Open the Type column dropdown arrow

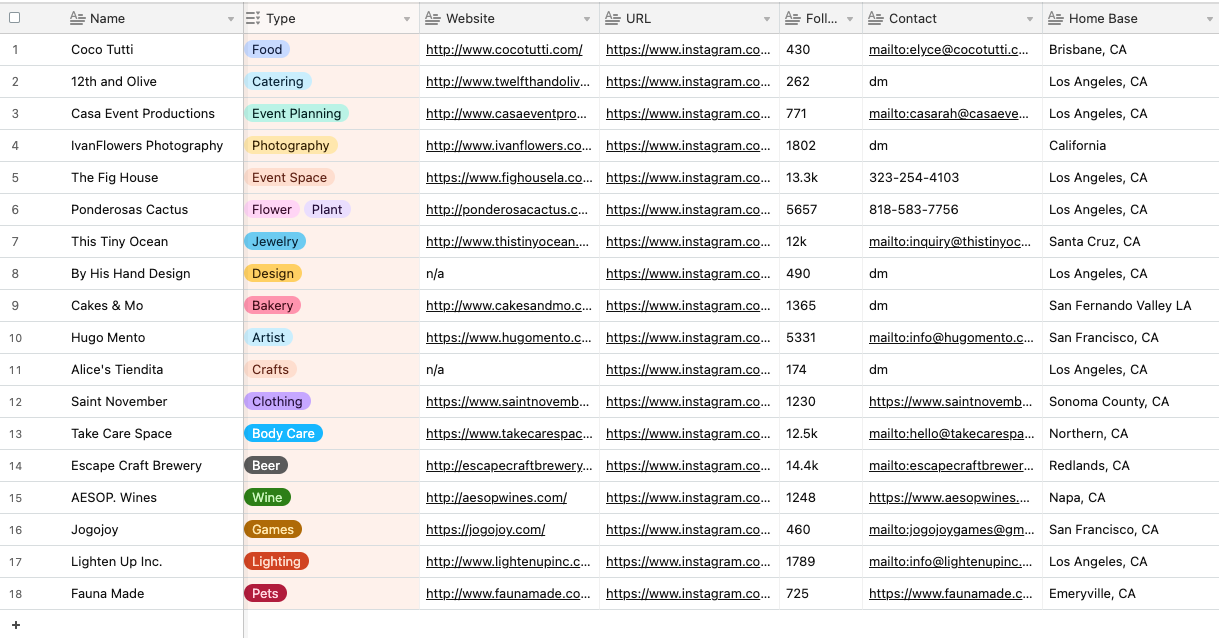(x=407, y=19)
